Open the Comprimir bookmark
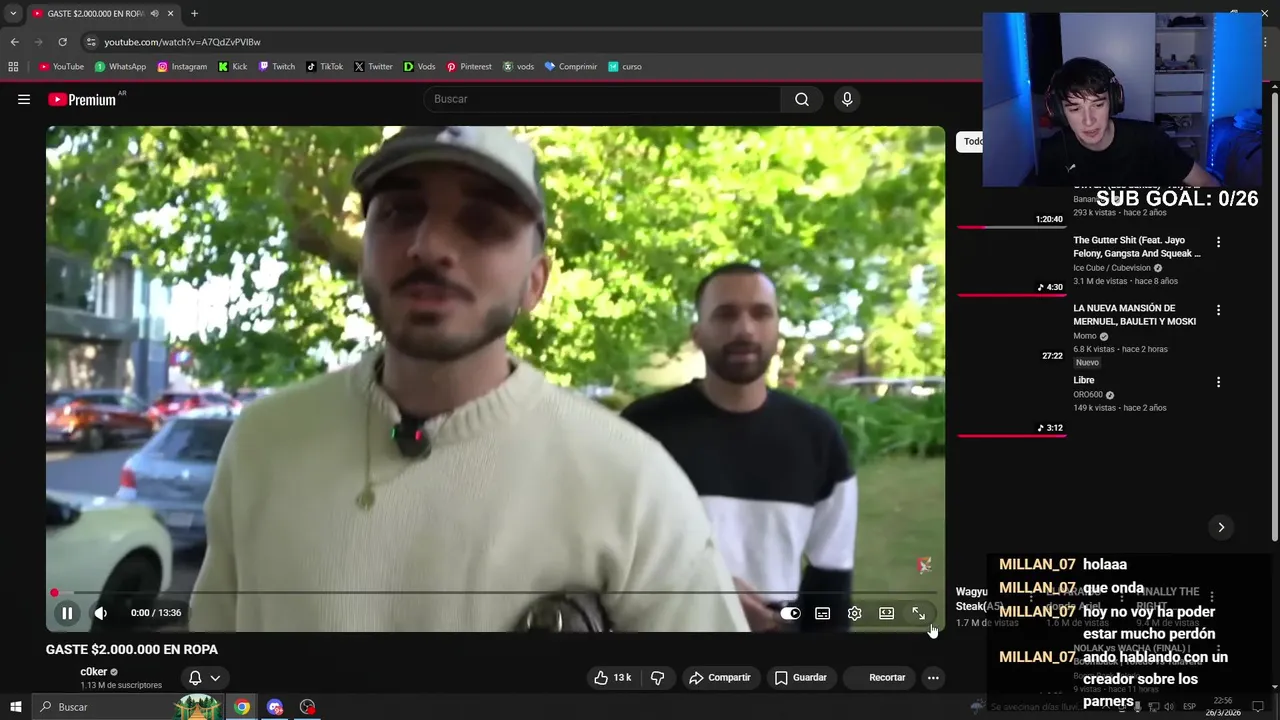 point(570,67)
